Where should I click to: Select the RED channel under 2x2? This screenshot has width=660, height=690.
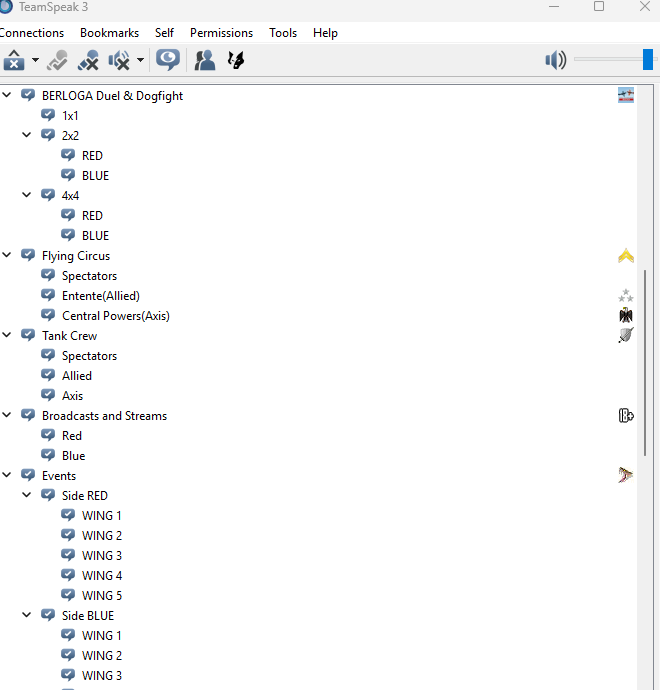pos(92,156)
